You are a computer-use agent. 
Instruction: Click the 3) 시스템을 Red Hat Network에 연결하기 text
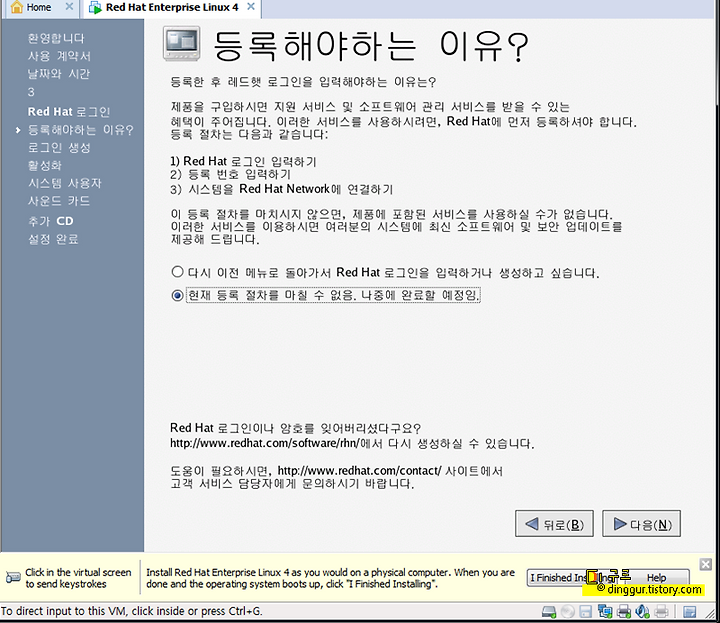281,189
